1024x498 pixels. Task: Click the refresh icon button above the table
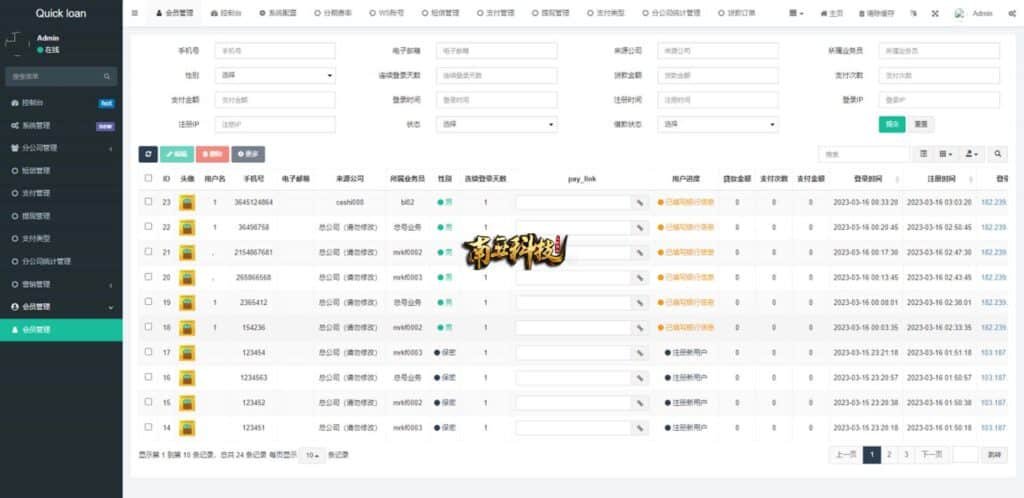click(148, 154)
